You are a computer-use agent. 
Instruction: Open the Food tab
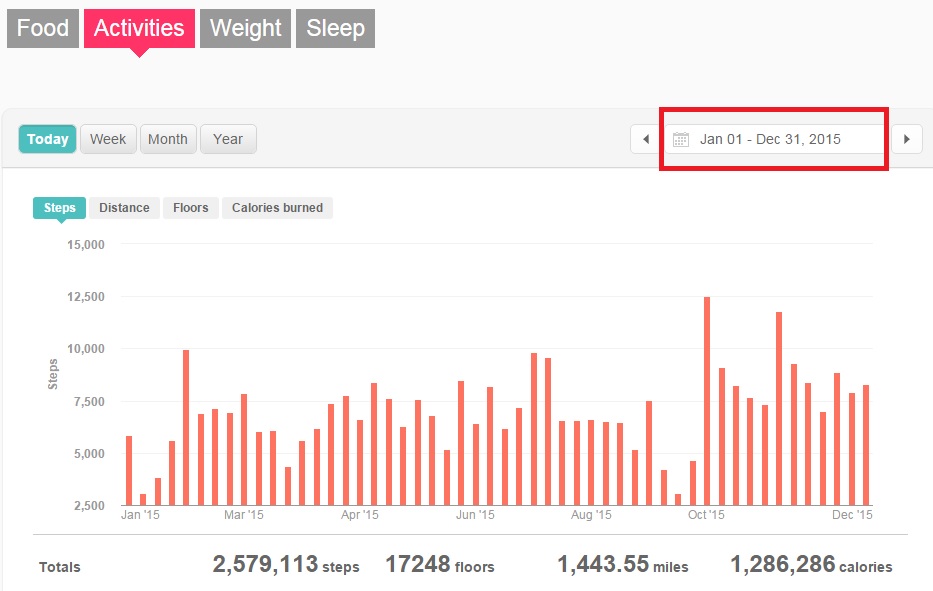[43, 28]
